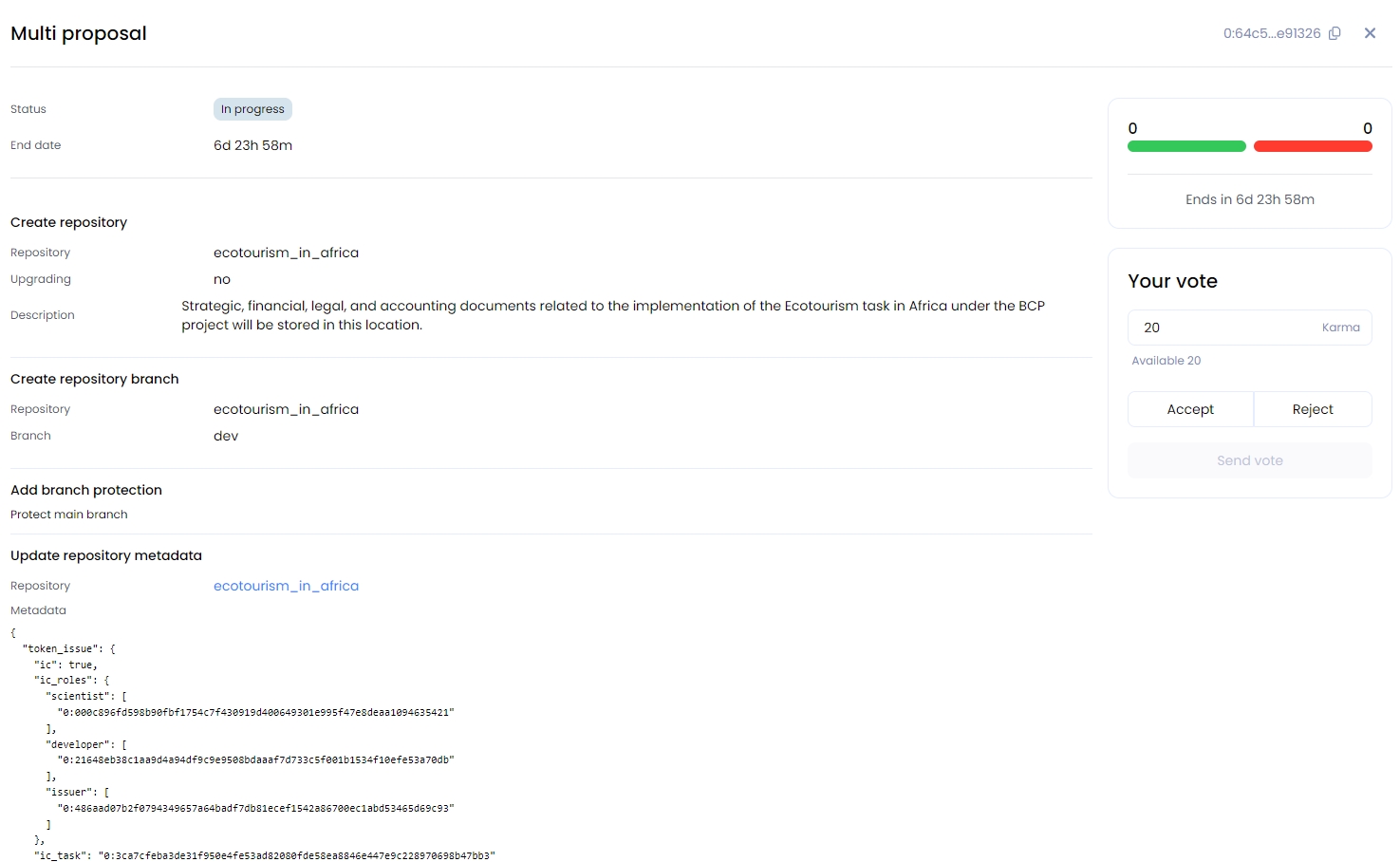Select Accept as your vote
Screen dimensions: 1400x862
pos(1190,409)
